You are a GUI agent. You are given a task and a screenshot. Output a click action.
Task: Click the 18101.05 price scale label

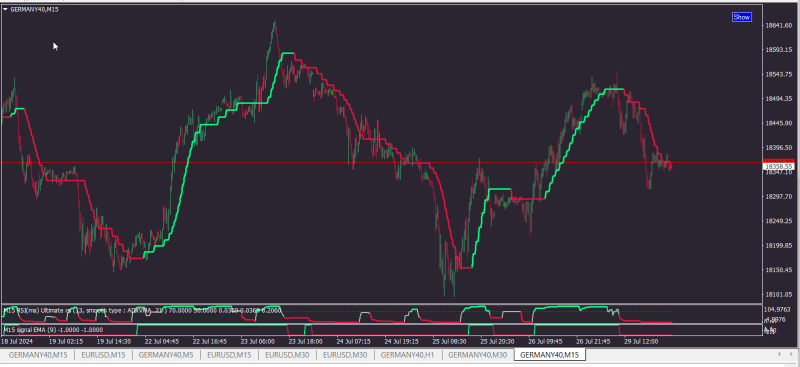tap(778, 295)
